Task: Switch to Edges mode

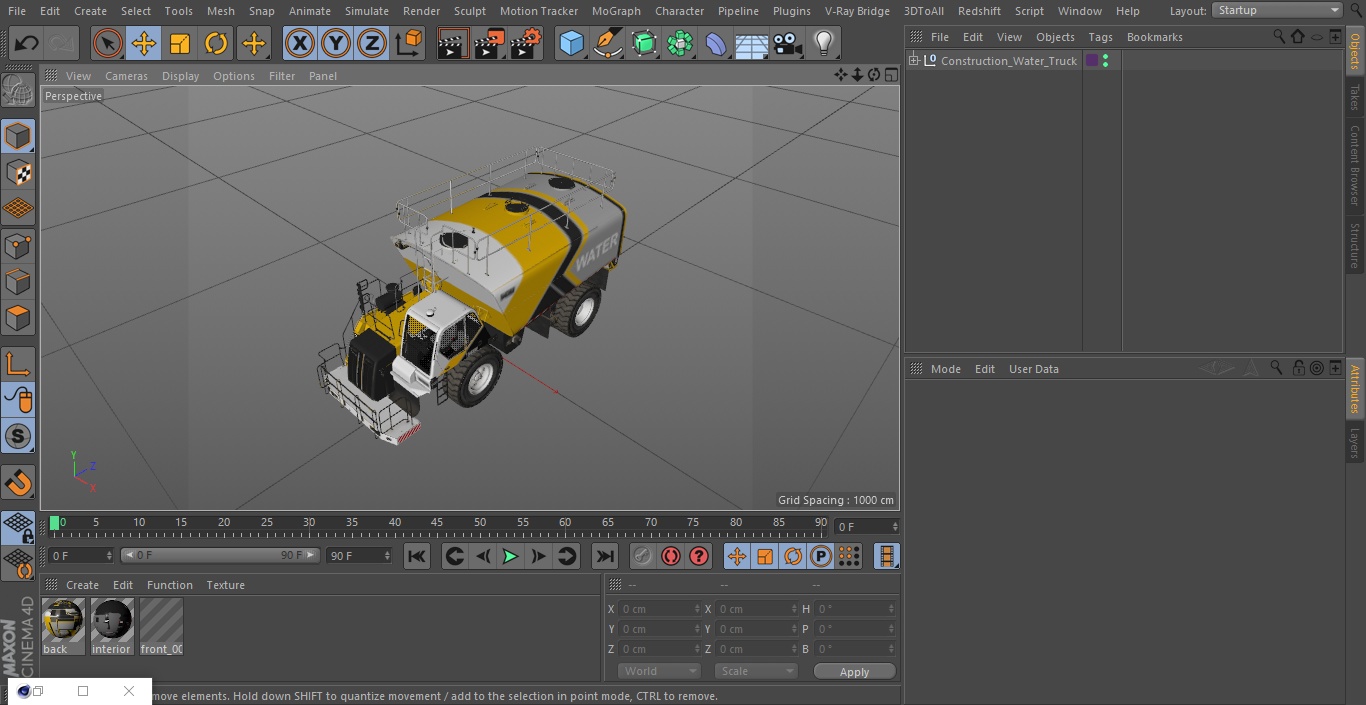Action: (x=18, y=282)
